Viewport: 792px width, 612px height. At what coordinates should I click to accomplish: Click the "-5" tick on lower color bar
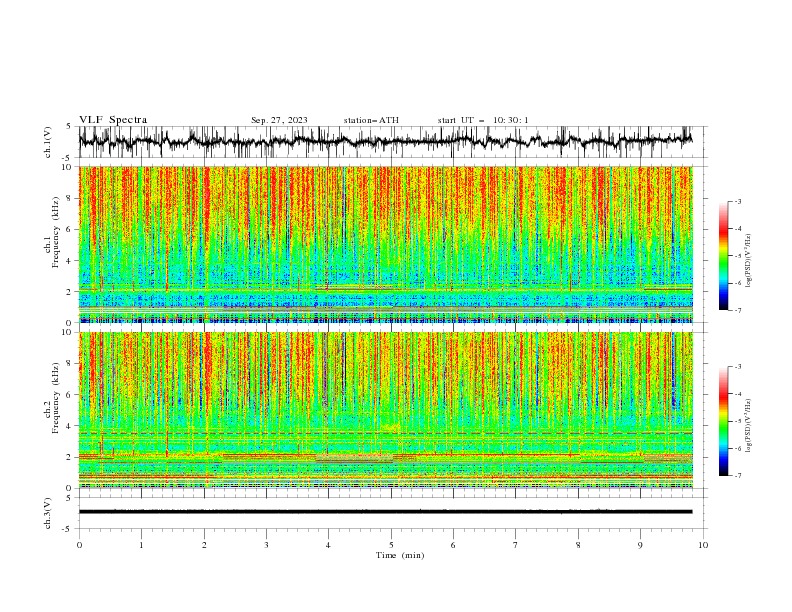click(738, 421)
